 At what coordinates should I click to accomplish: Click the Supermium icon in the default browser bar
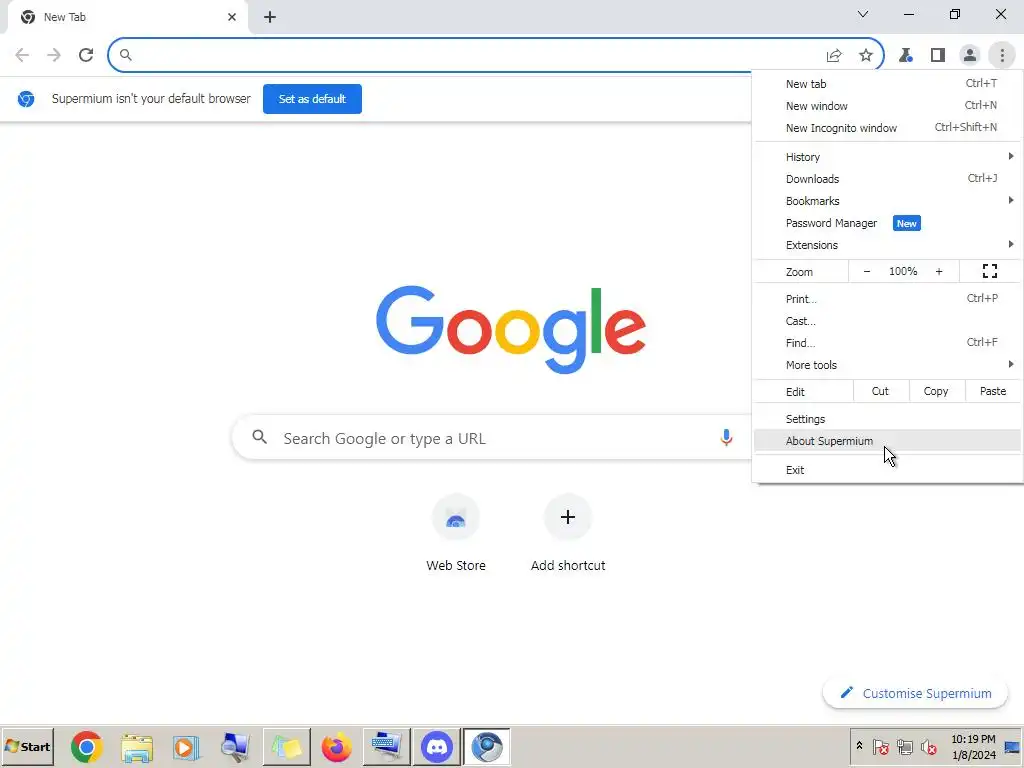(x=26, y=99)
